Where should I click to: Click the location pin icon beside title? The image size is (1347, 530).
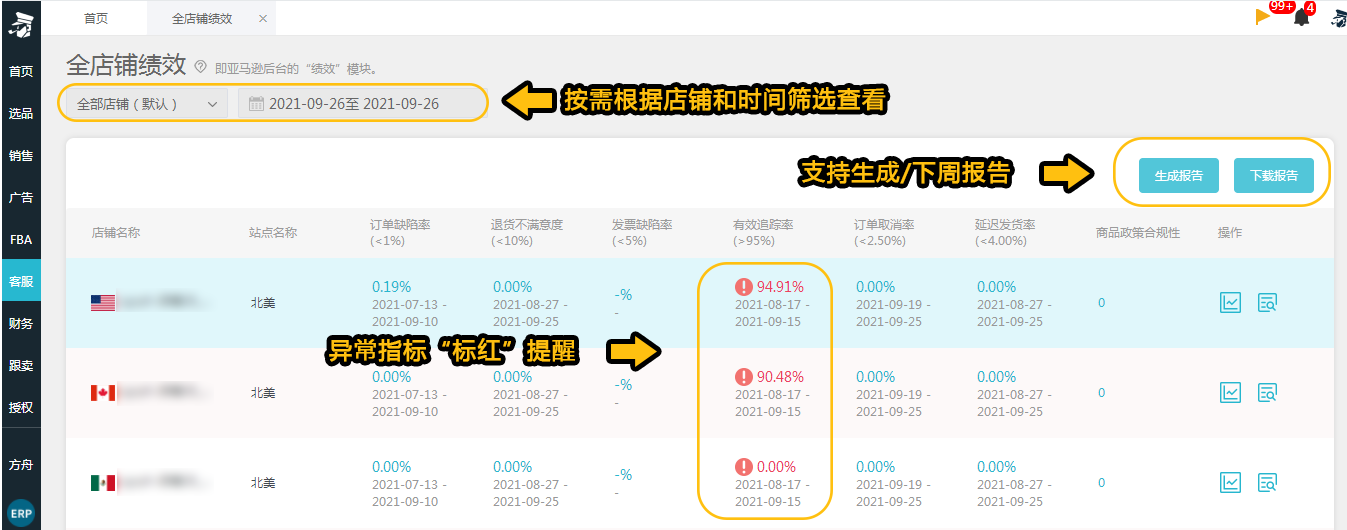(x=200, y=67)
